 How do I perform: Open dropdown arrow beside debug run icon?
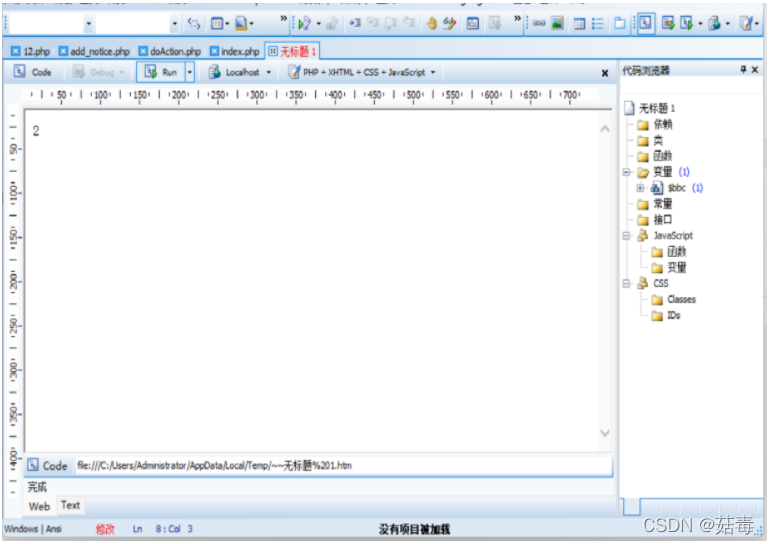(318, 24)
